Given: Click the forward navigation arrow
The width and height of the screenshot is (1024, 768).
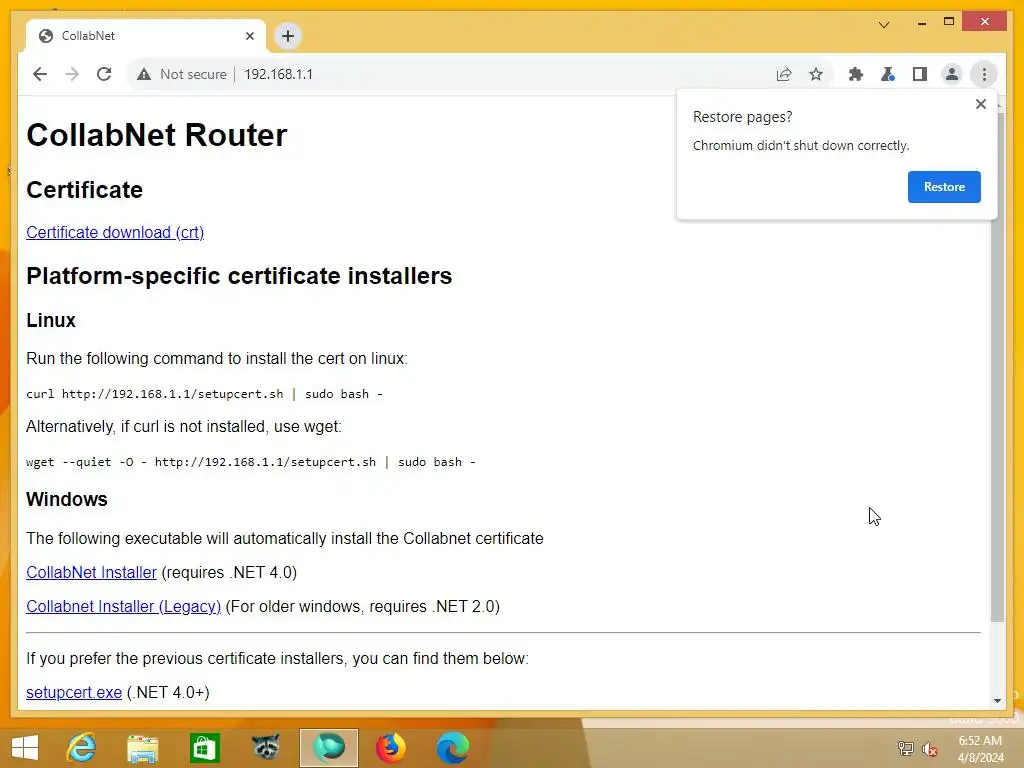Looking at the screenshot, I should coord(72,74).
